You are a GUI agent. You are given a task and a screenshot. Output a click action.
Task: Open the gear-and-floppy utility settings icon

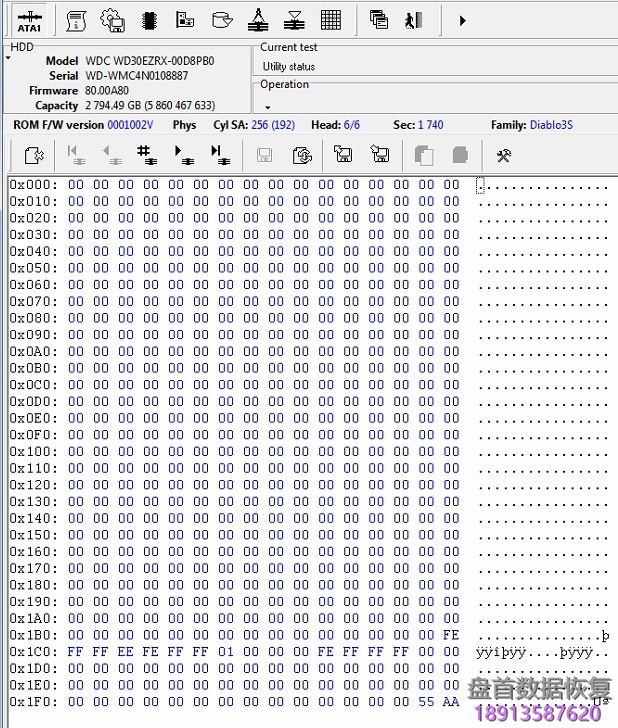coord(112,20)
